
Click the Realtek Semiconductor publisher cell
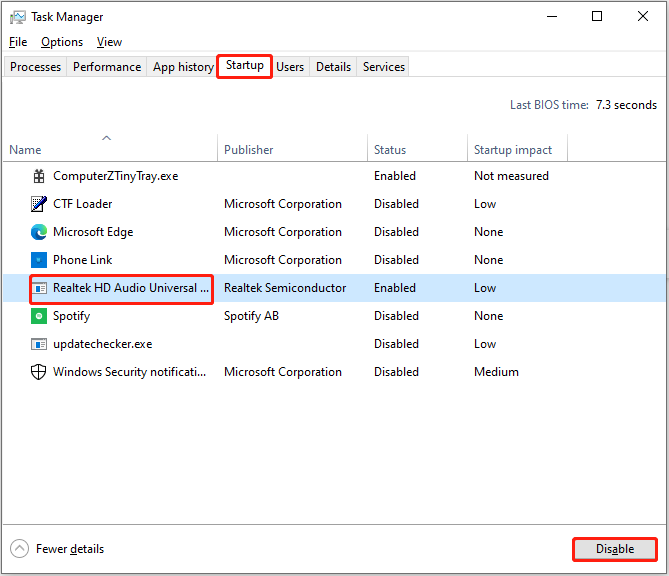point(285,288)
